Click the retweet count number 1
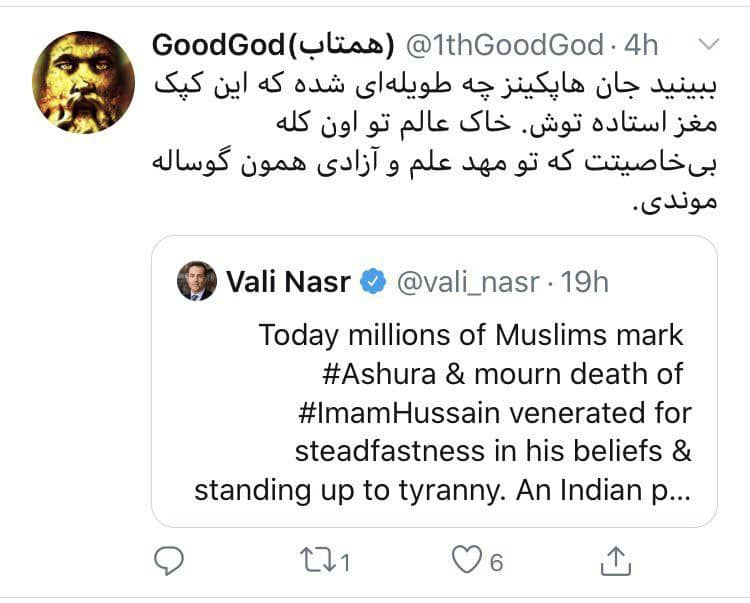 pyautogui.click(x=344, y=563)
